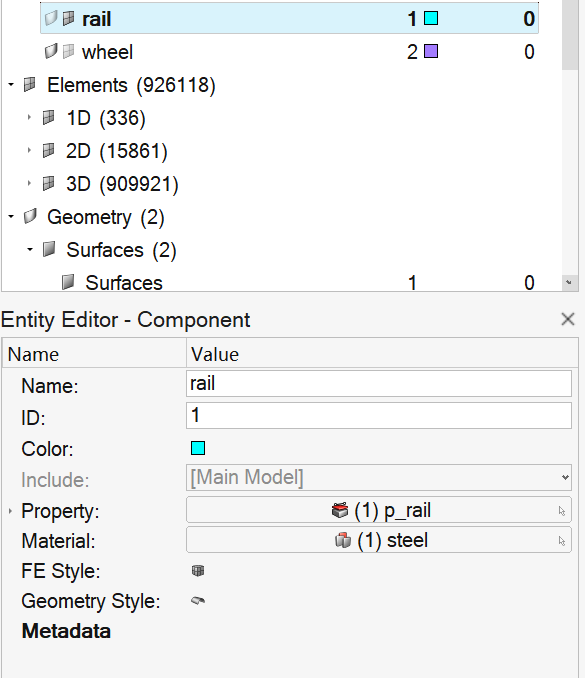Click the p_rail property card icon
The image size is (585, 678).
[x=340, y=510]
